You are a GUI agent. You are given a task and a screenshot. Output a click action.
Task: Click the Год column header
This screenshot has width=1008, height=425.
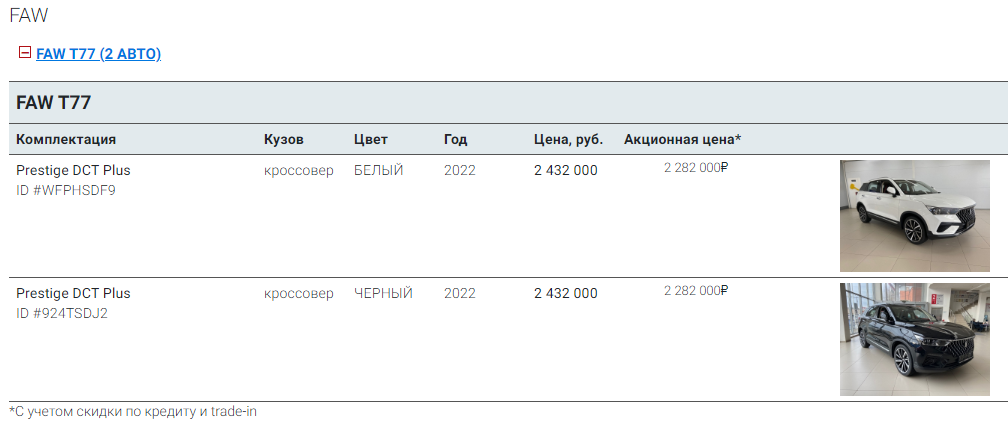click(x=456, y=140)
